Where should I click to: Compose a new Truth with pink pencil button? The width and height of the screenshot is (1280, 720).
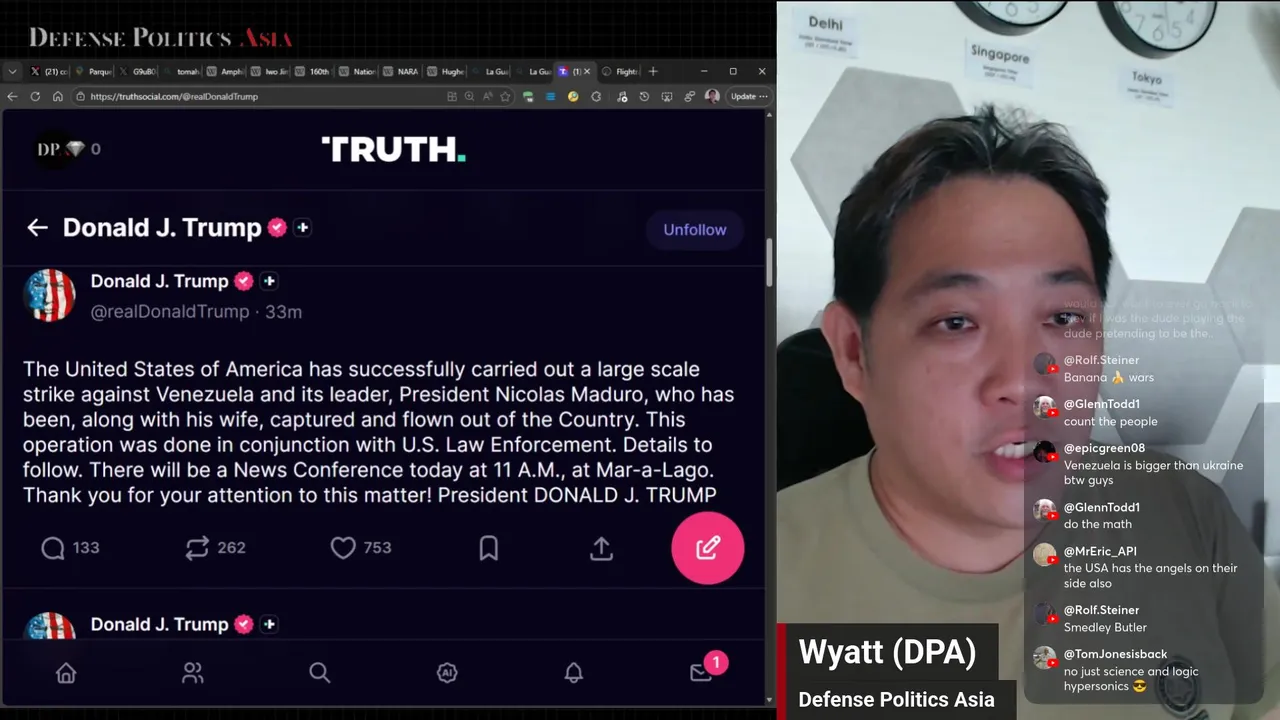[708, 548]
